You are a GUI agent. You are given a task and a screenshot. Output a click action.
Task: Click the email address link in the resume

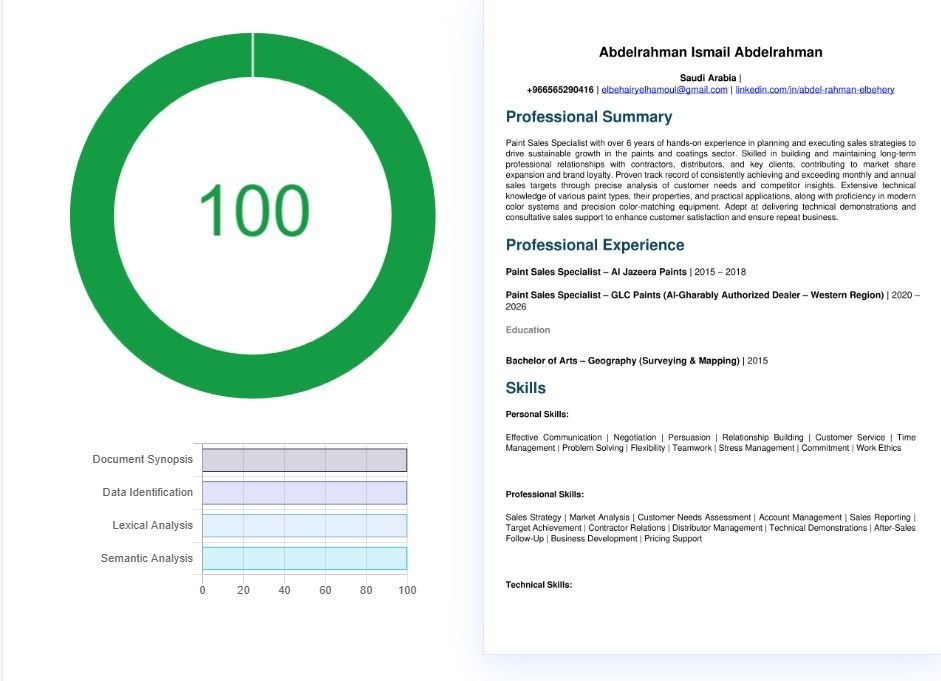pyautogui.click(x=664, y=90)
